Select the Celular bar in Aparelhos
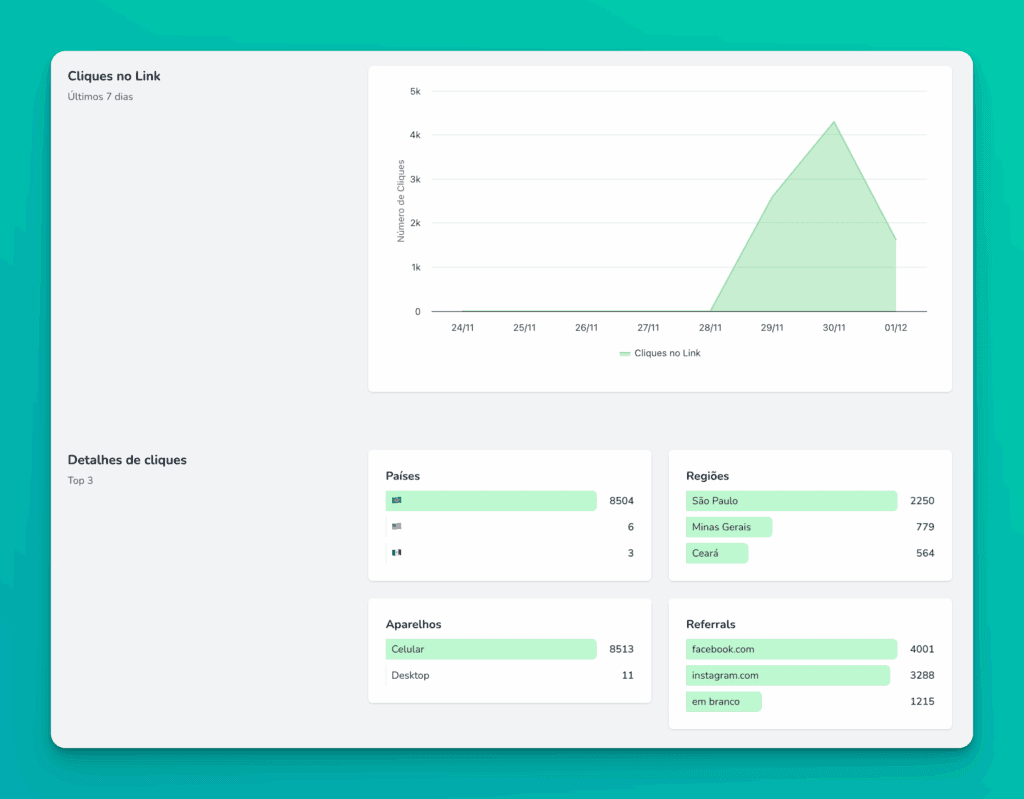1024x799 pixels. [x=490, y=649]
